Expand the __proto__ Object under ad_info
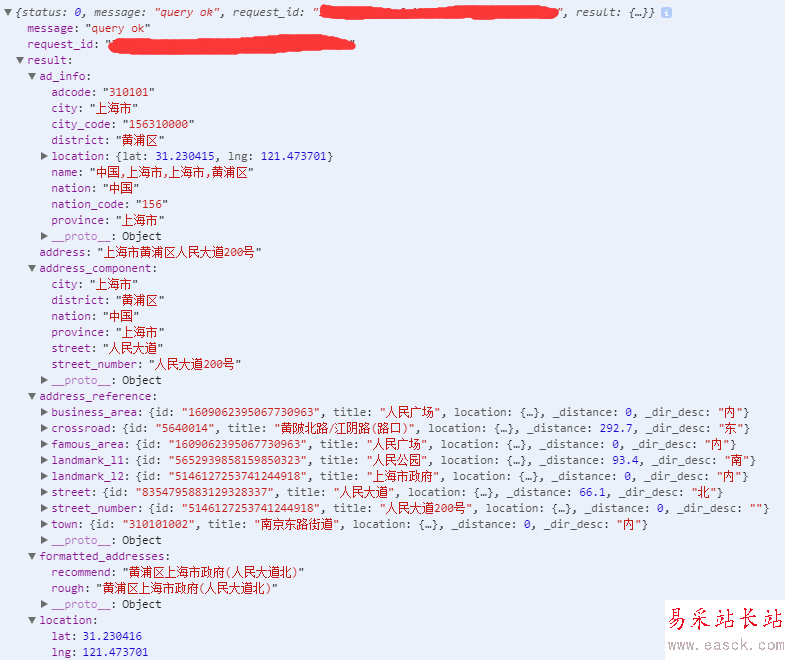Image resolution: width=785 pixels, height=660 pixels. coord(44,236)
